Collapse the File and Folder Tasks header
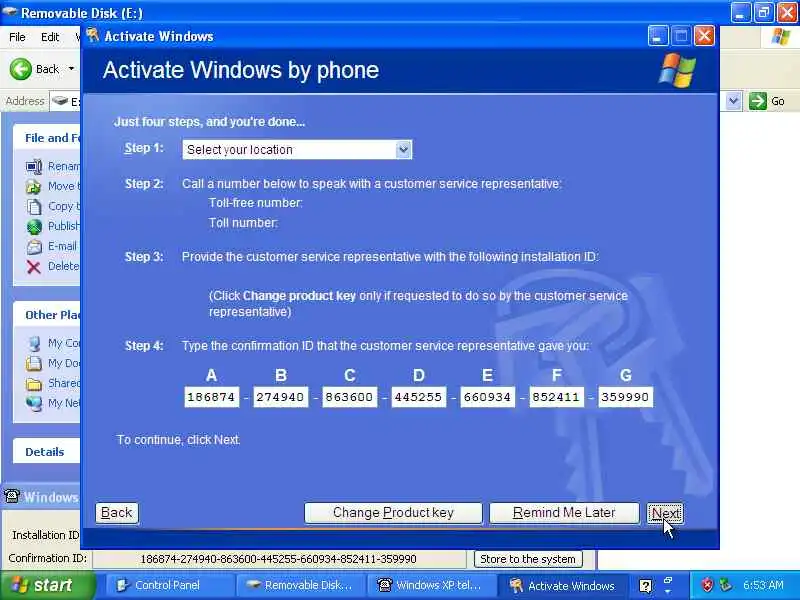The width and height of the screenshot is (800, 600). [47, 138]
